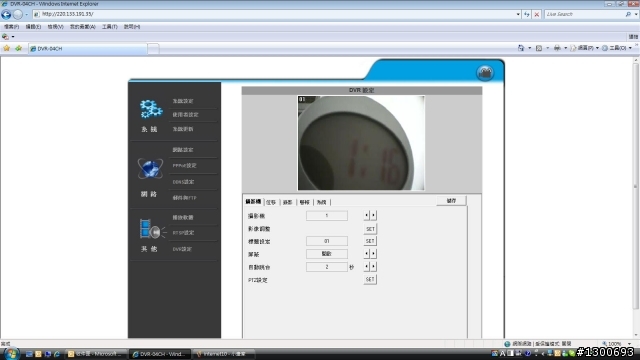This screenshot has height=360, width=640.
Task: Click the red Stop loading icon
Action: (537, 14)
